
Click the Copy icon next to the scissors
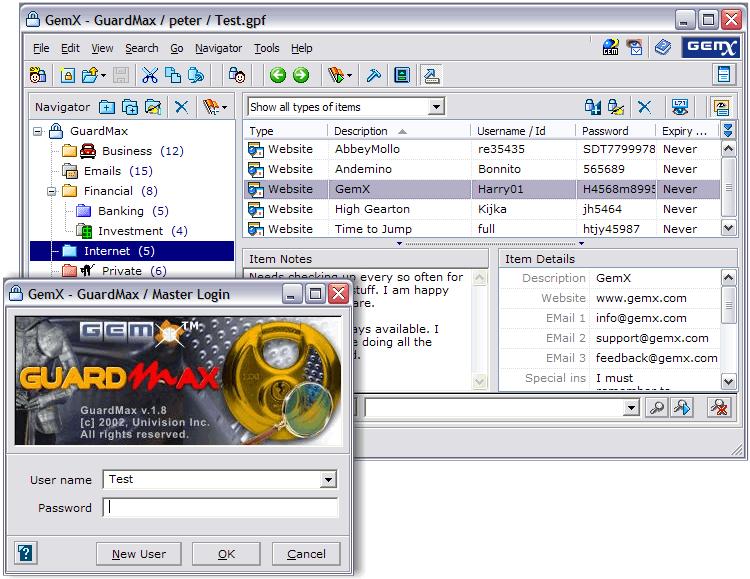pyautogui.click(x=173, y=76)
